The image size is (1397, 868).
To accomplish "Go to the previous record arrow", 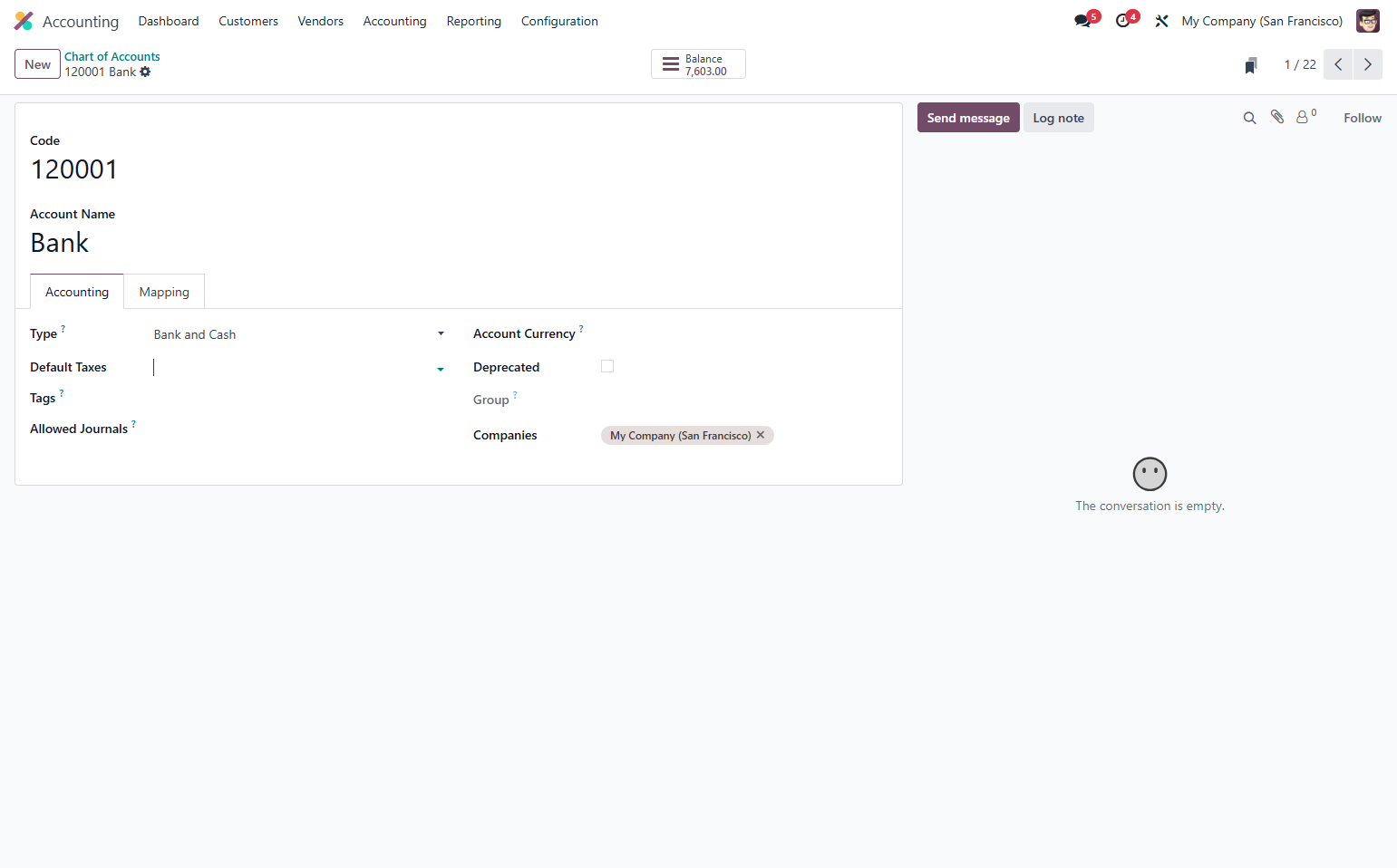I will (x=1338, y=64).
